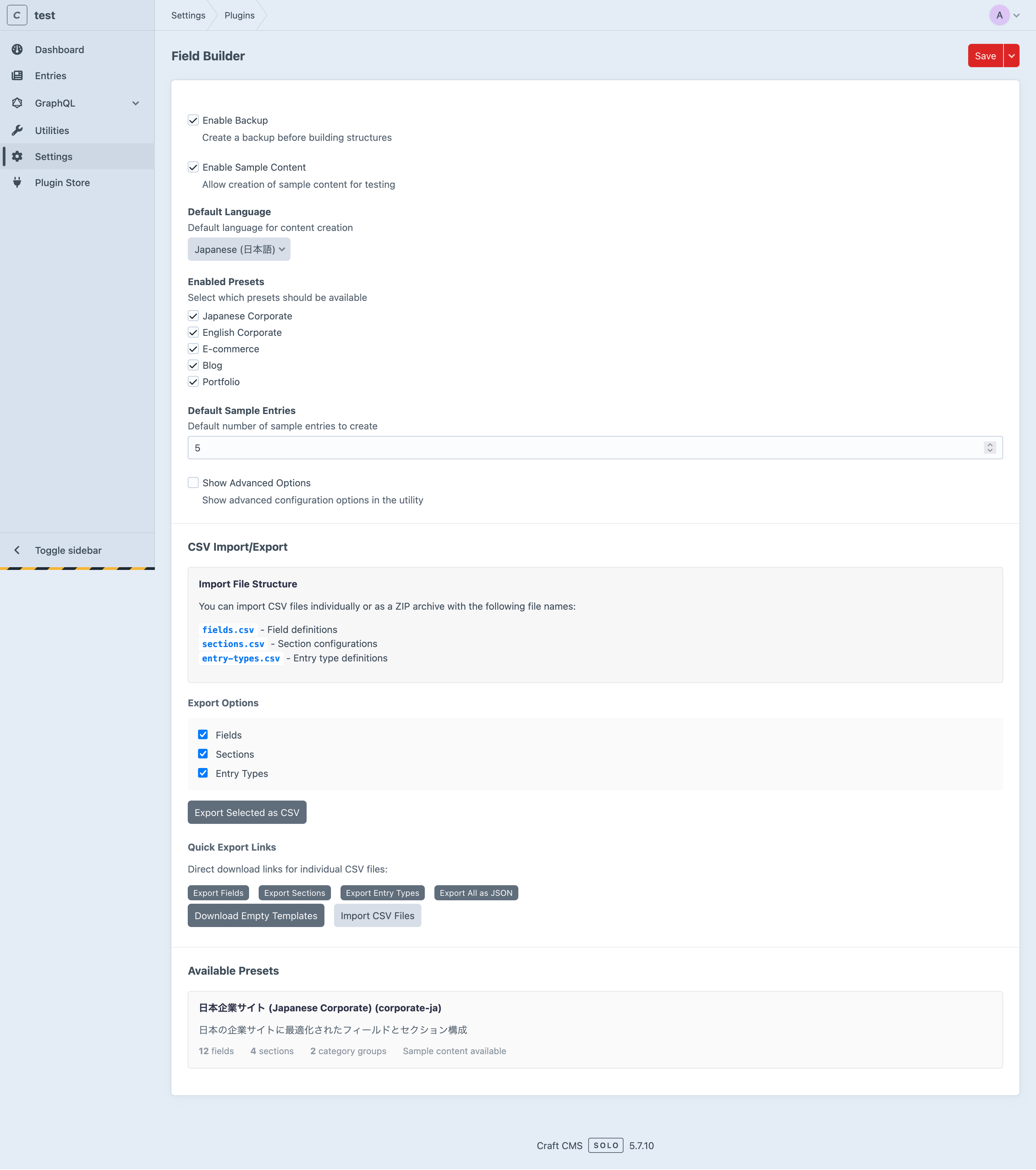Uncheck the Sections export option
This screenshot has height=1170, width=1036.
[203, 754]
